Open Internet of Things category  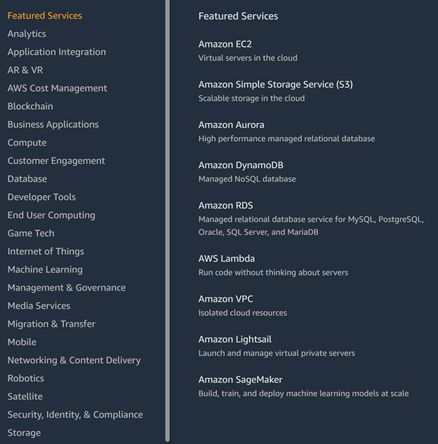coord(46,251)
